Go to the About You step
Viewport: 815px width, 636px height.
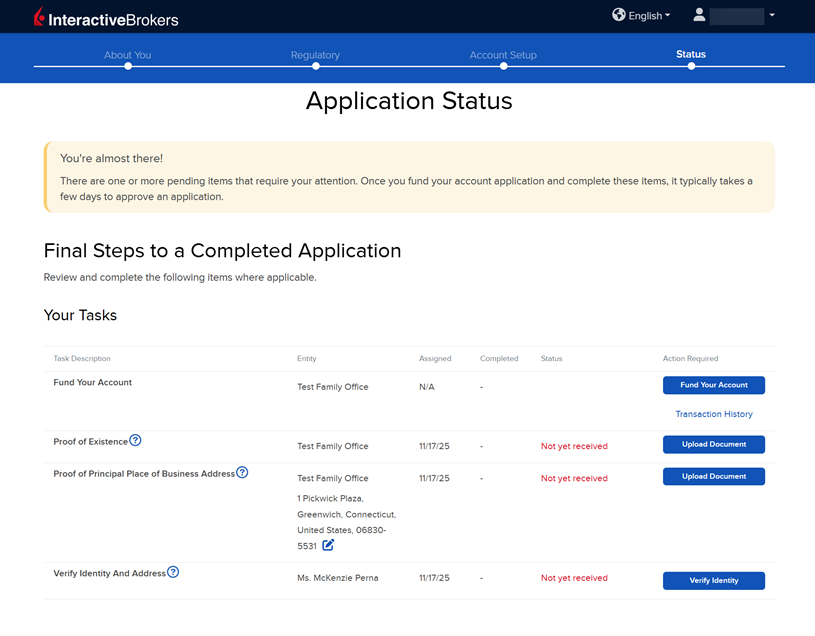pos(128,55)
